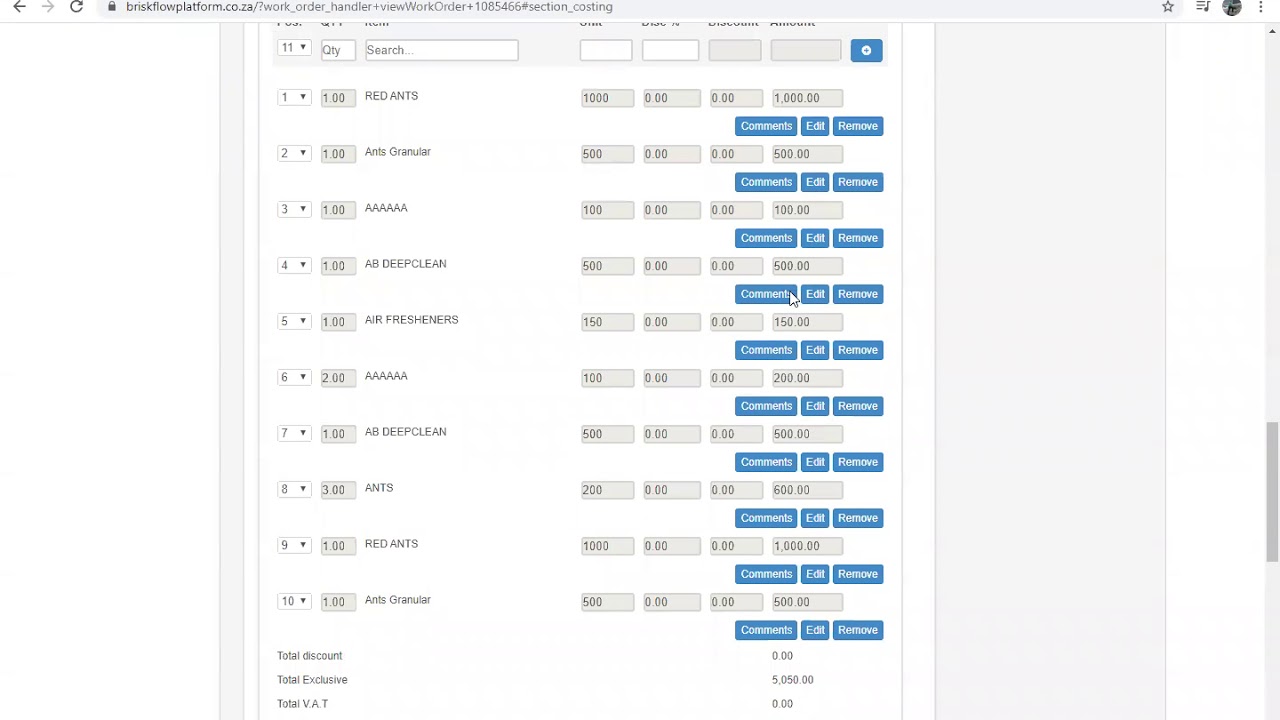
Task: Open the browser three-dot menu
Action: (x=1261, y=7)
